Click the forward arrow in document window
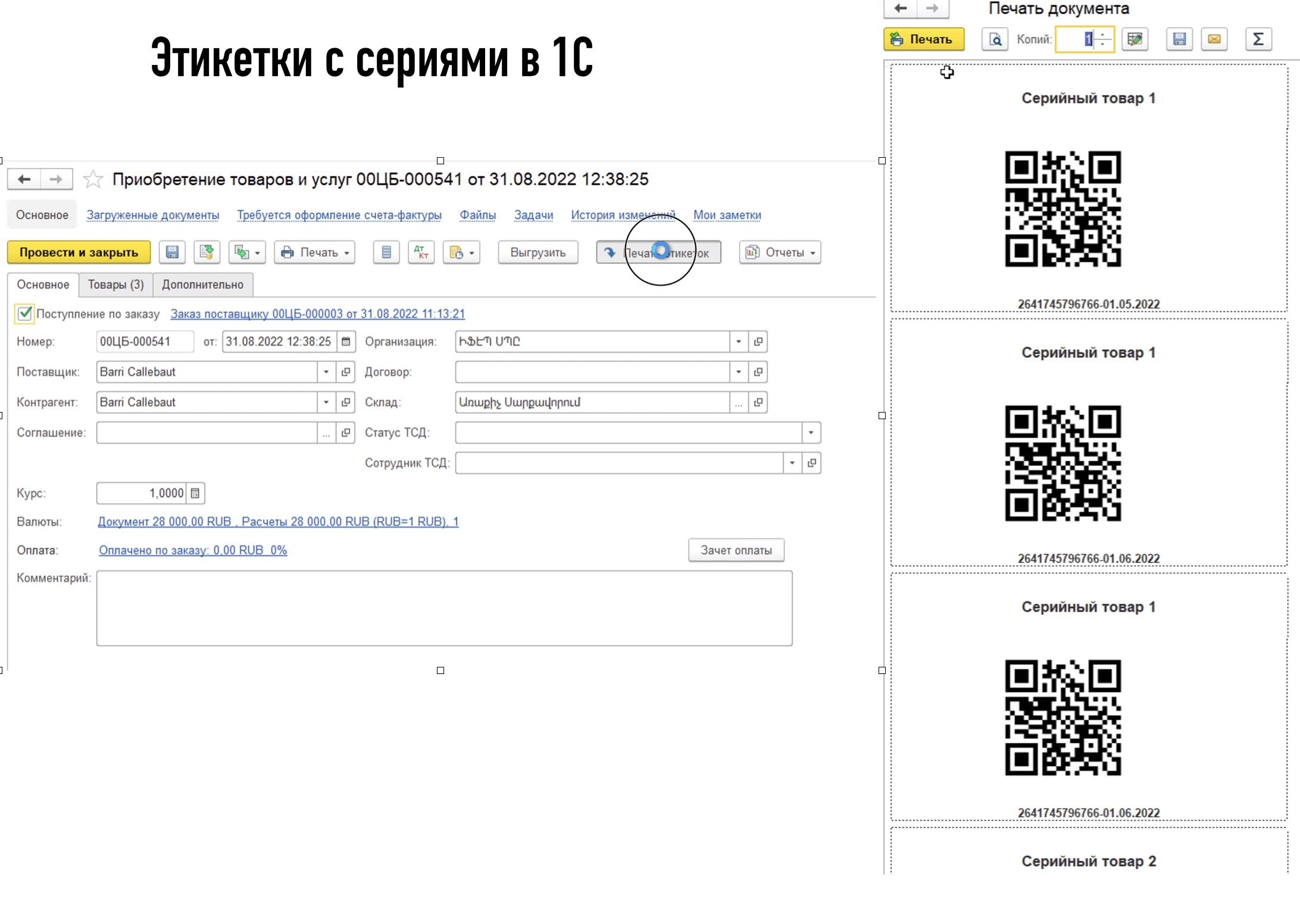The width and height of the screenshot is (1300, 924). [x=57, y=179]
